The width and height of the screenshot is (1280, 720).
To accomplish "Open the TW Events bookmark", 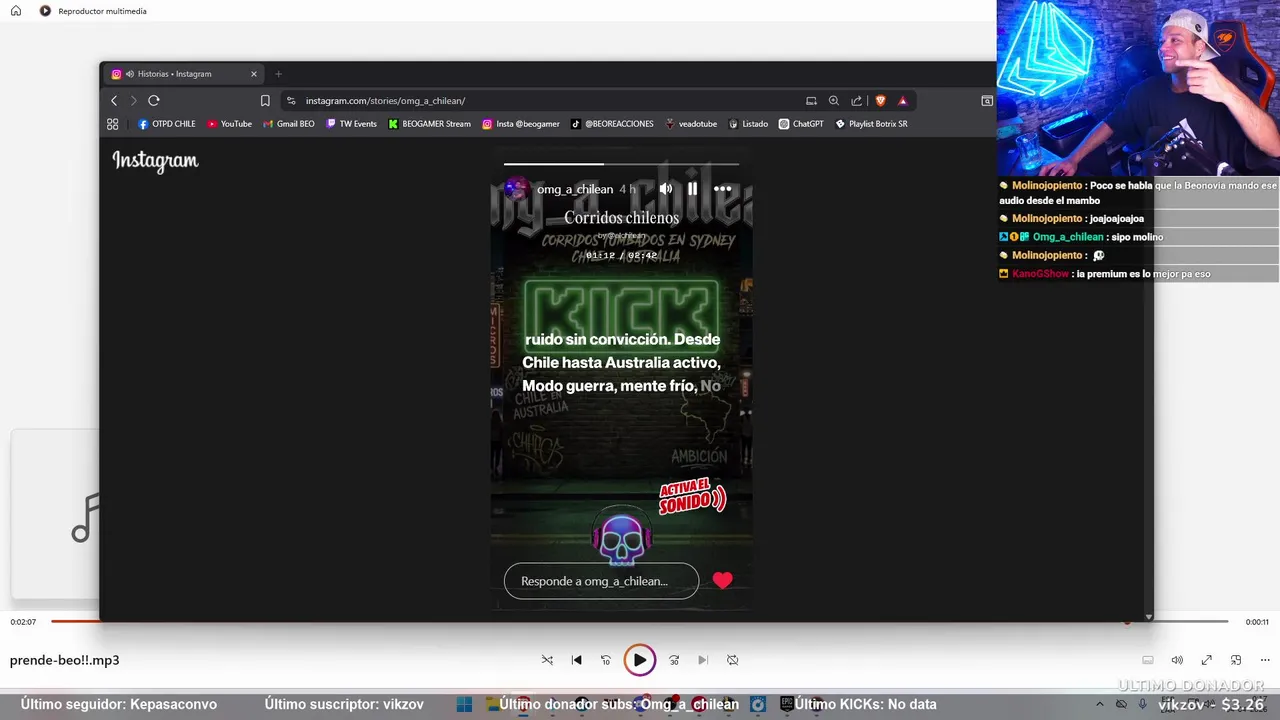I will 351,124.
